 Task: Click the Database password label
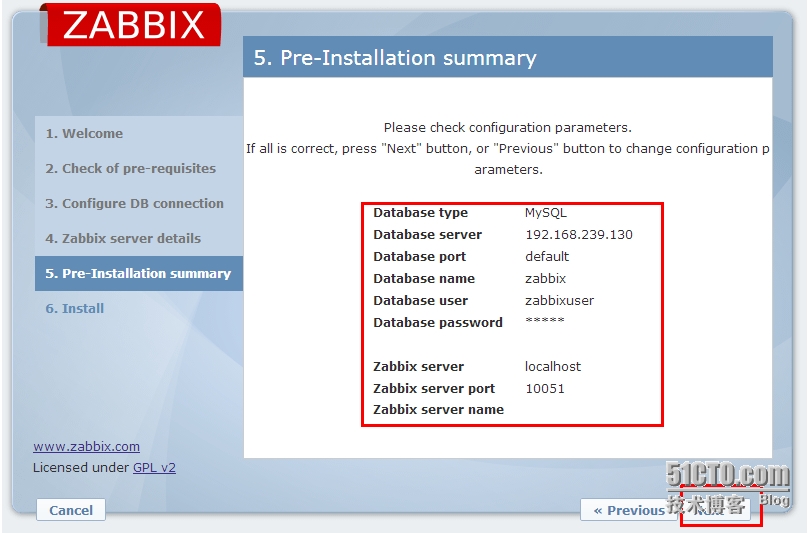coord(438,322)
